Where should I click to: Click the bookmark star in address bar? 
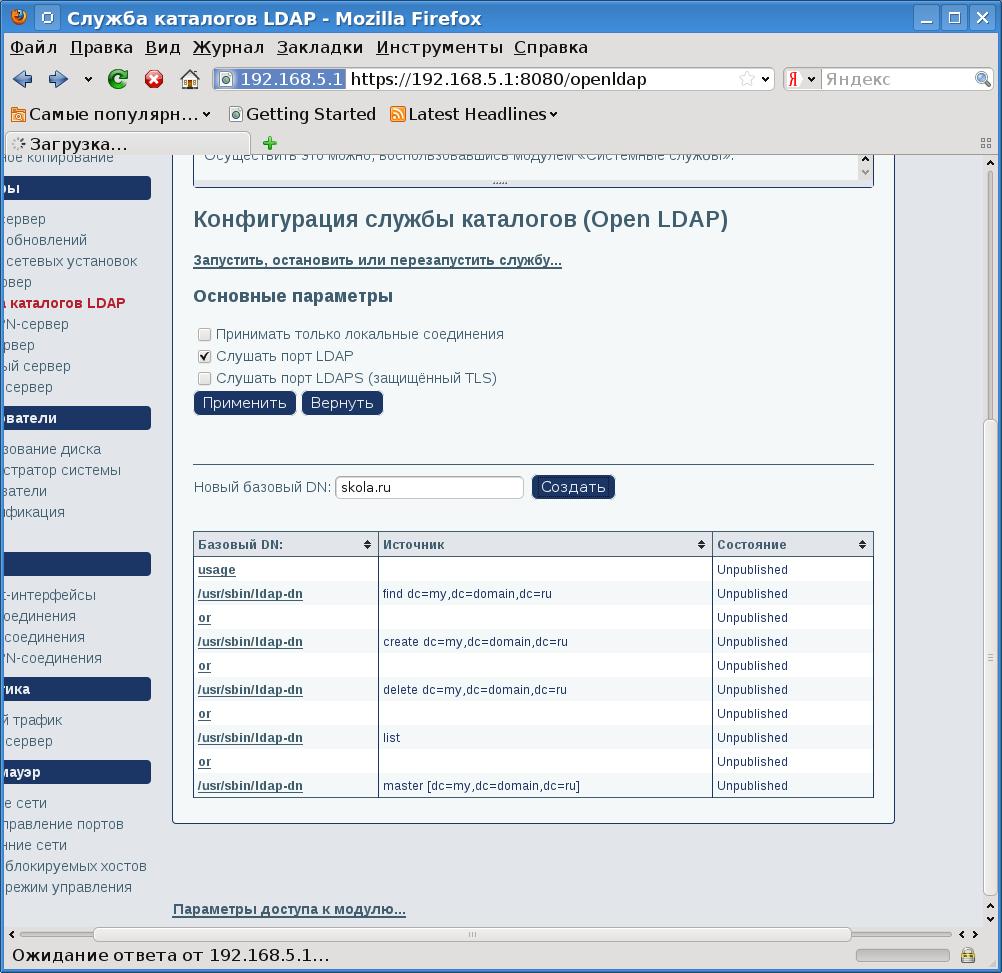(x=746, y=79)
